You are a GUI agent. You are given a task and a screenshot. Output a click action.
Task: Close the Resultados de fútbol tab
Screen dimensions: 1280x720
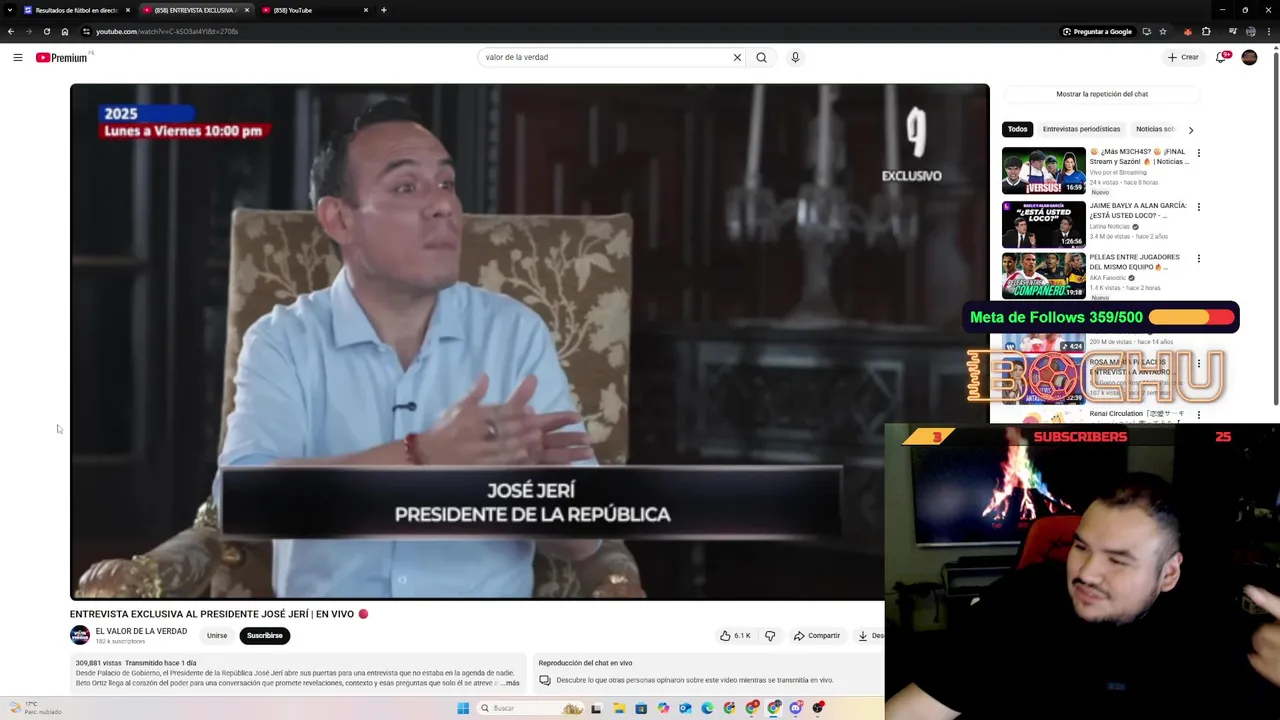128,10
